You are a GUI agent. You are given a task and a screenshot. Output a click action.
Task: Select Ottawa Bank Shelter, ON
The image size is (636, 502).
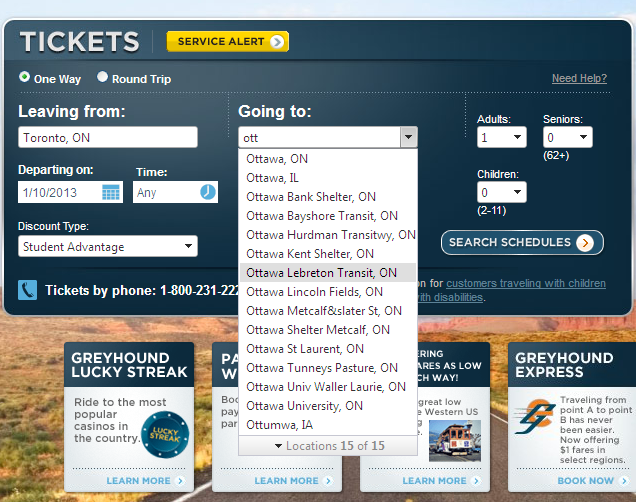coord(328,197)
